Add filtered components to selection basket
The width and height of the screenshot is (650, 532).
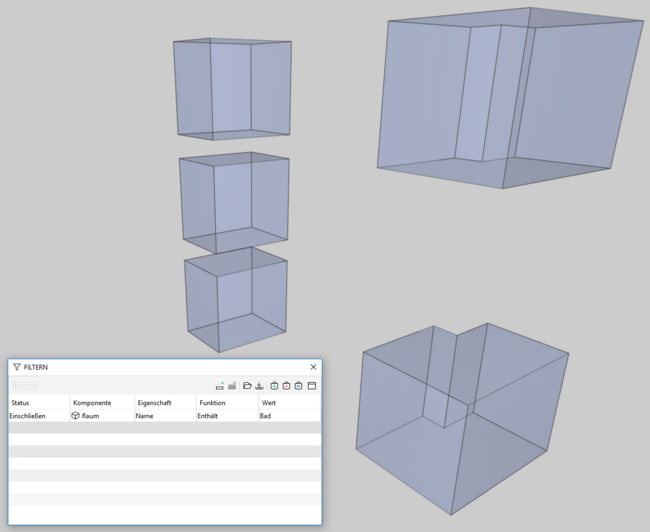tap(274, 386)
